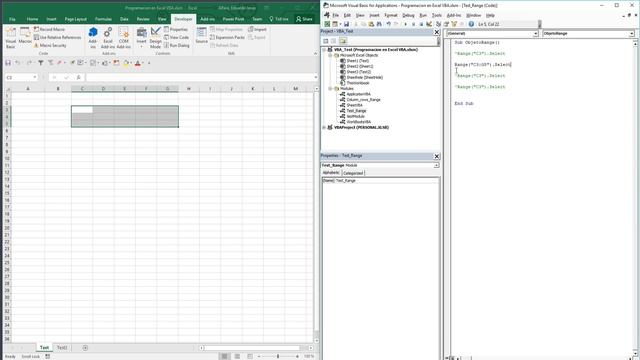Add a new sheet with plus button

[85, 348]
